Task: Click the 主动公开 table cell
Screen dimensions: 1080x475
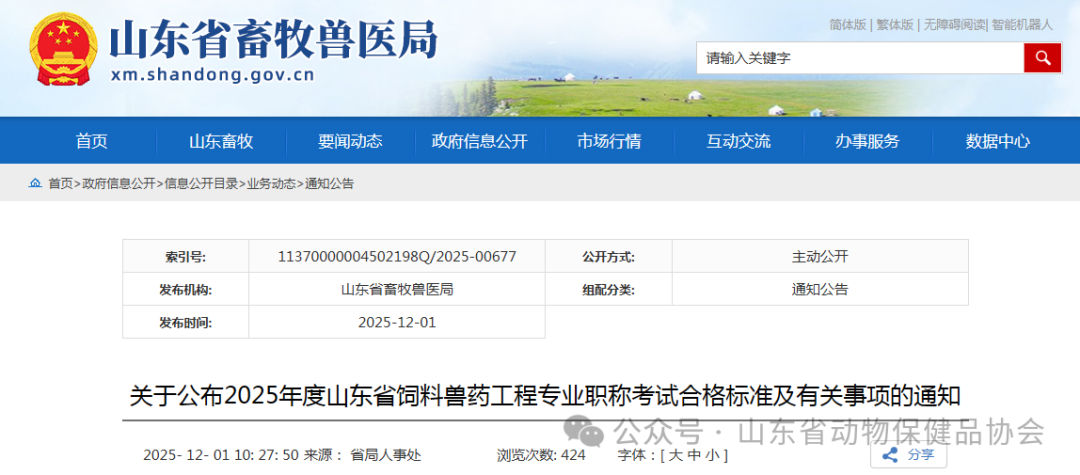Action: (820, 256)
